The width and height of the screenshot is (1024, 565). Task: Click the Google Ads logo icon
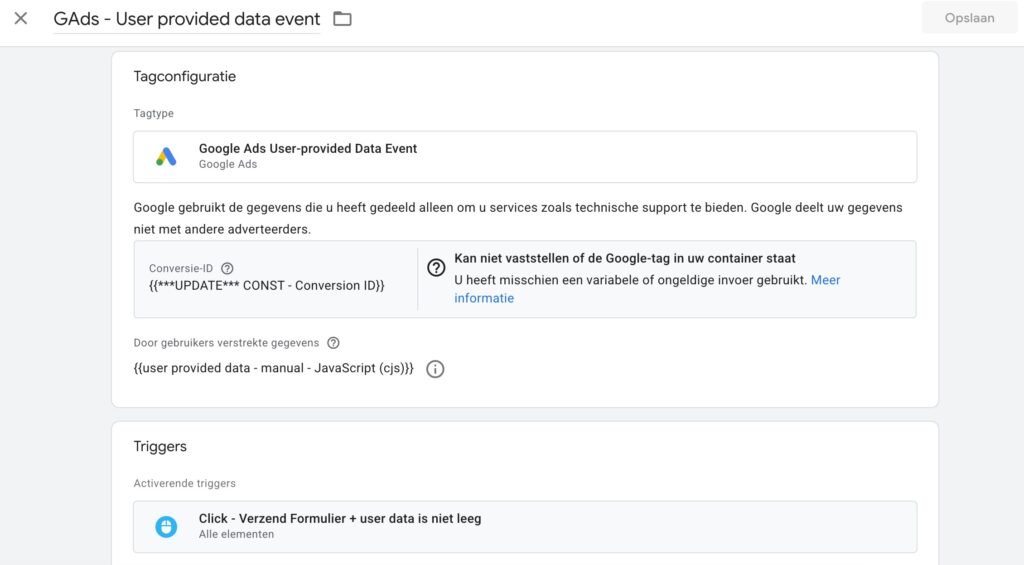(166, 157)
